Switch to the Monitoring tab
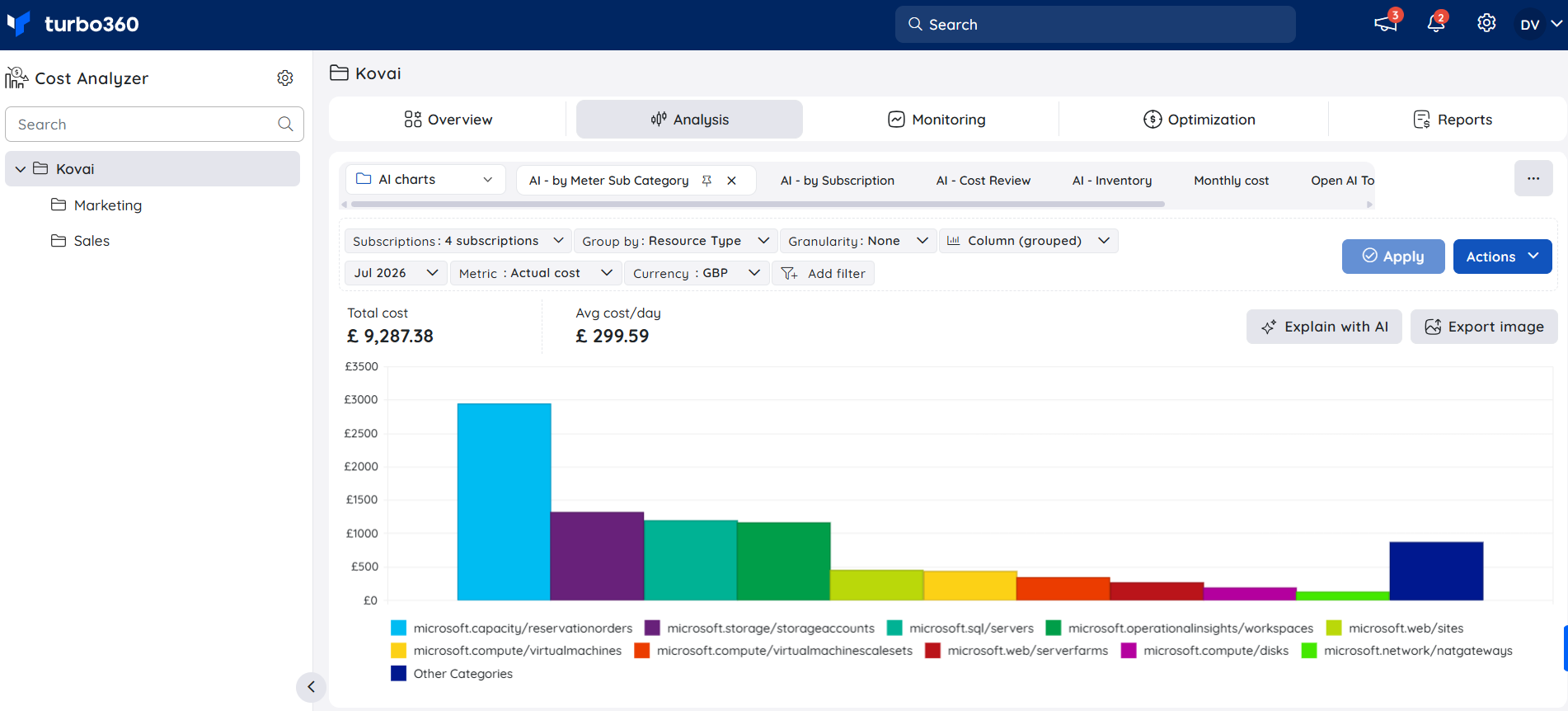 (937, 120)
